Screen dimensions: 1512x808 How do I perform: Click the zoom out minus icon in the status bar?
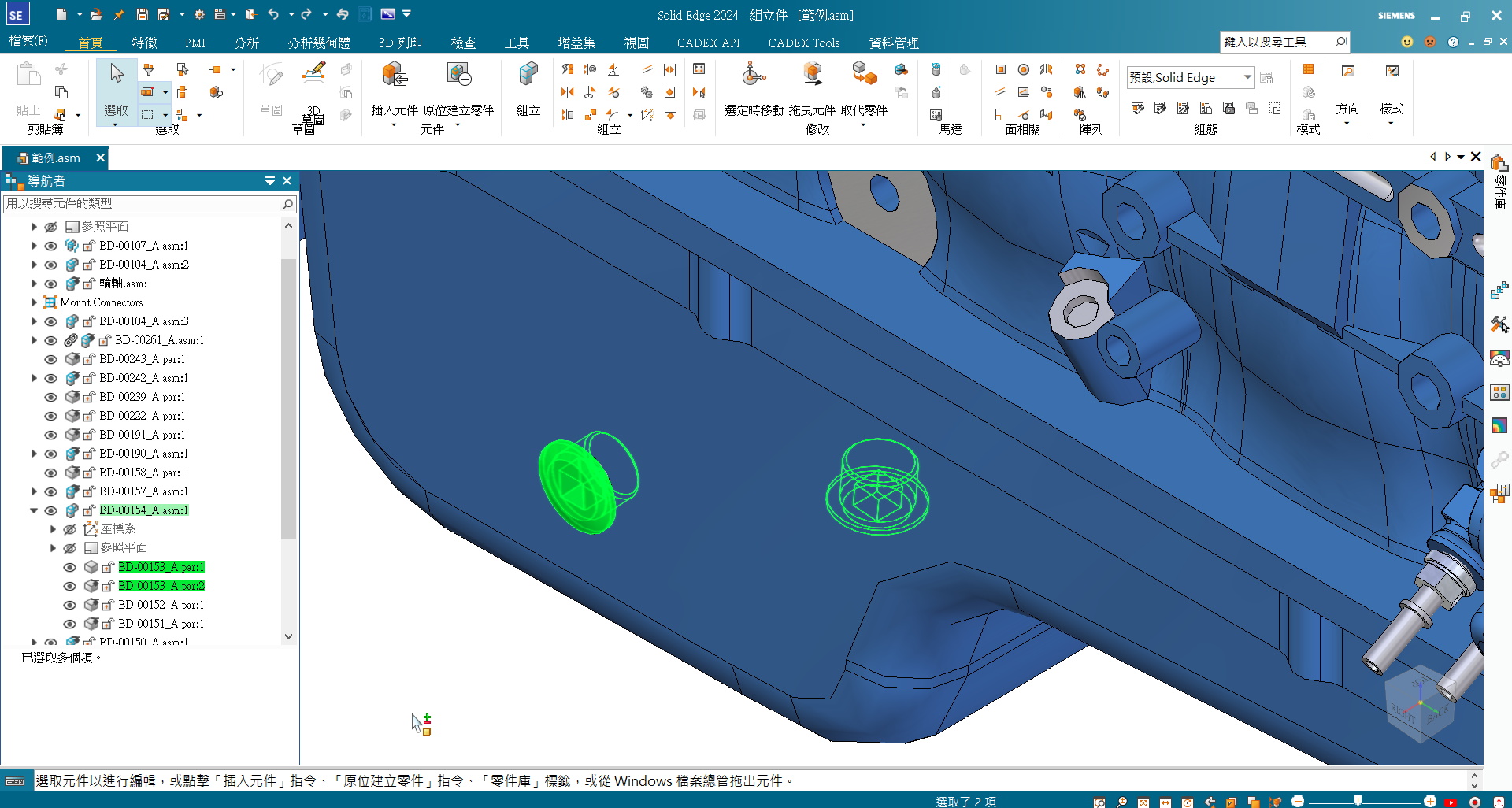click(x=1298, y=801)
